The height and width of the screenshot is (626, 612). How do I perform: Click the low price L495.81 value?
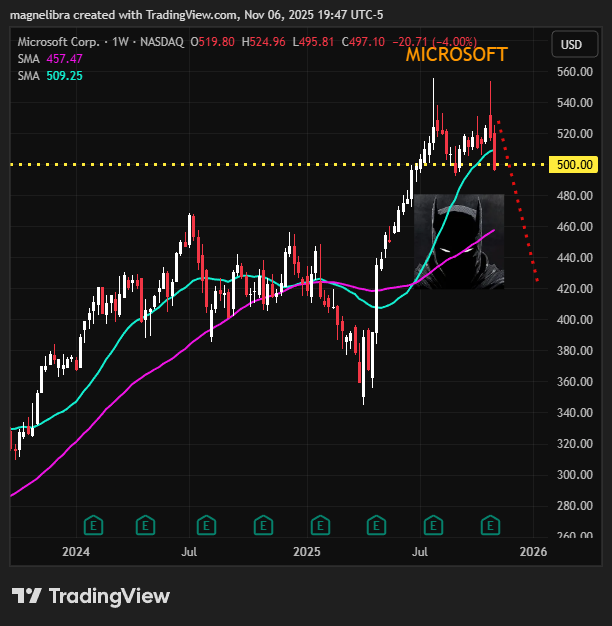[x=313, y=42]
